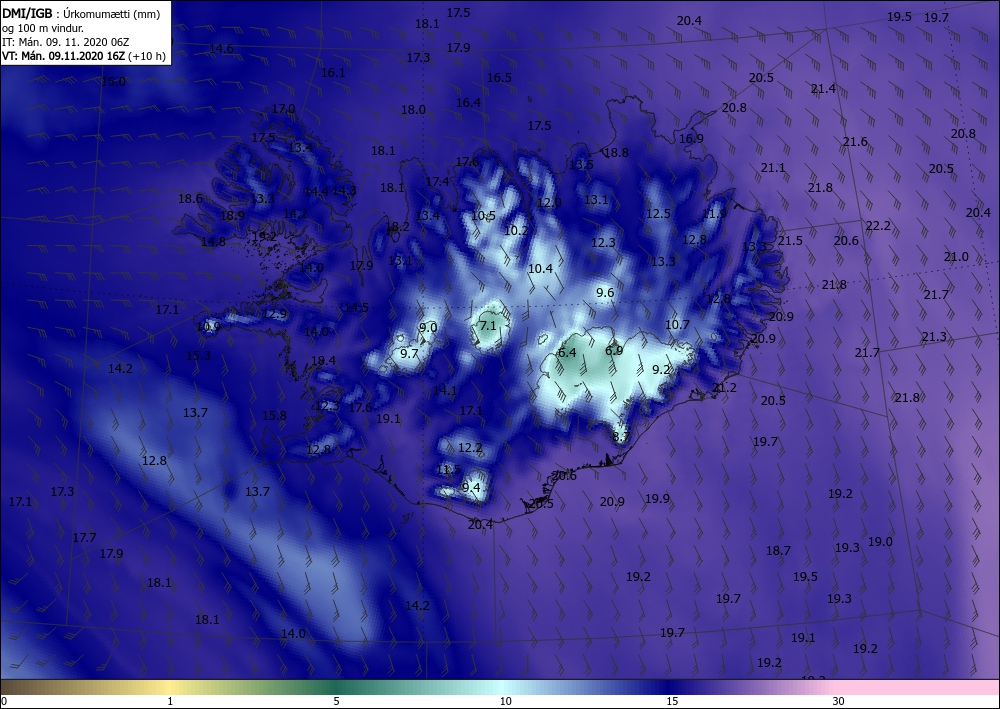
Task: Click the color scale label "30"
Action: coord(839,701)
